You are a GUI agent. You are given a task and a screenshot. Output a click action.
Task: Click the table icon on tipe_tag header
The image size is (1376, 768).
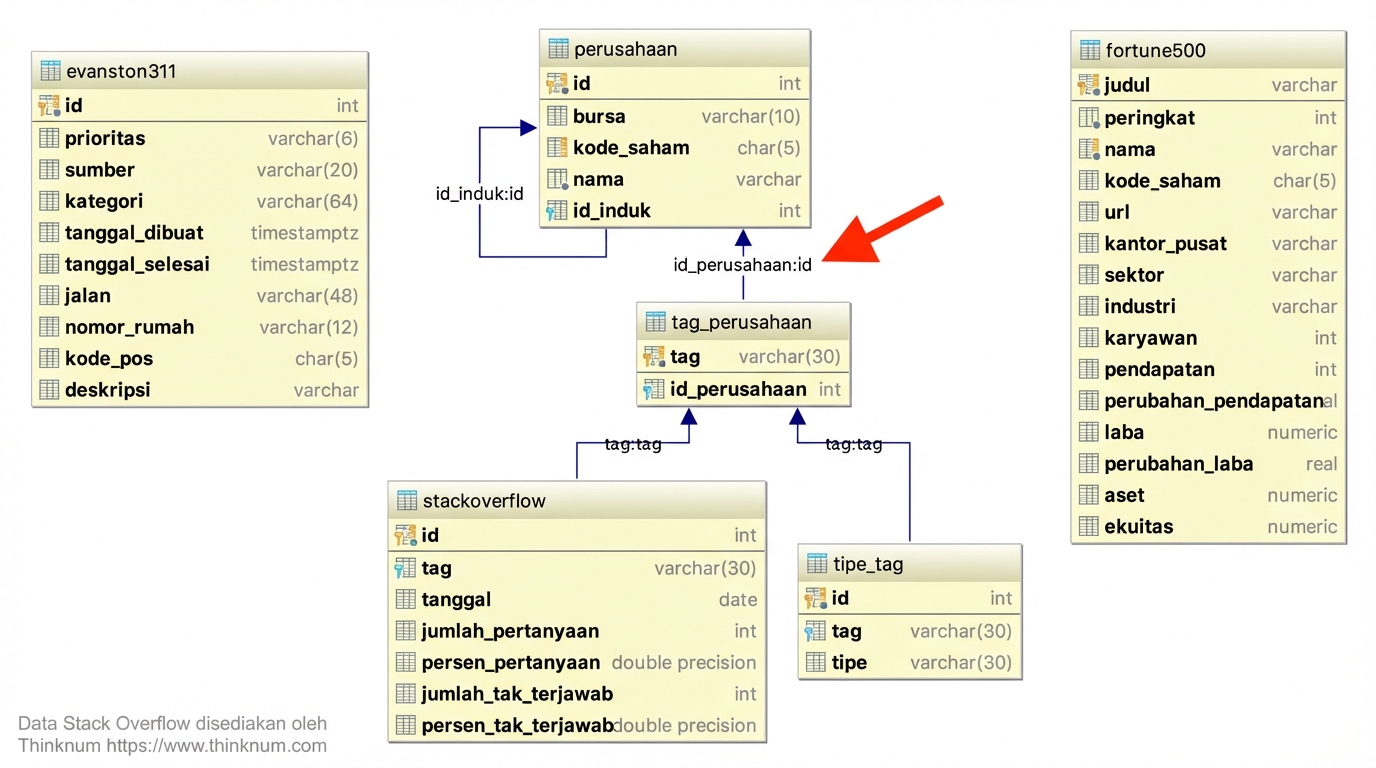point(815,563)
